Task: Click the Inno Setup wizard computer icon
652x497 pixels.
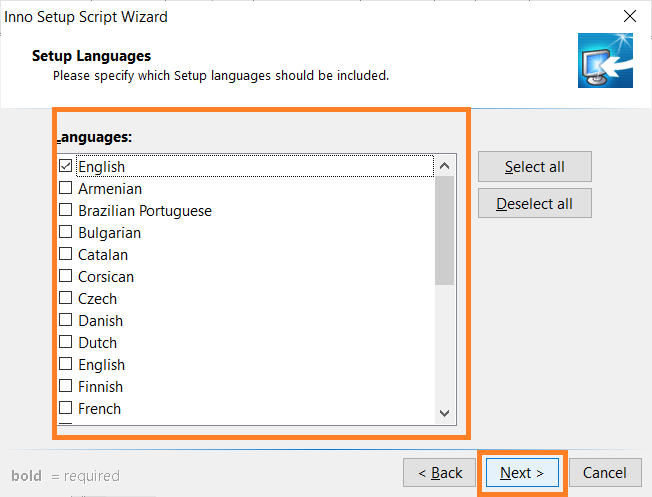Action: 605,61
